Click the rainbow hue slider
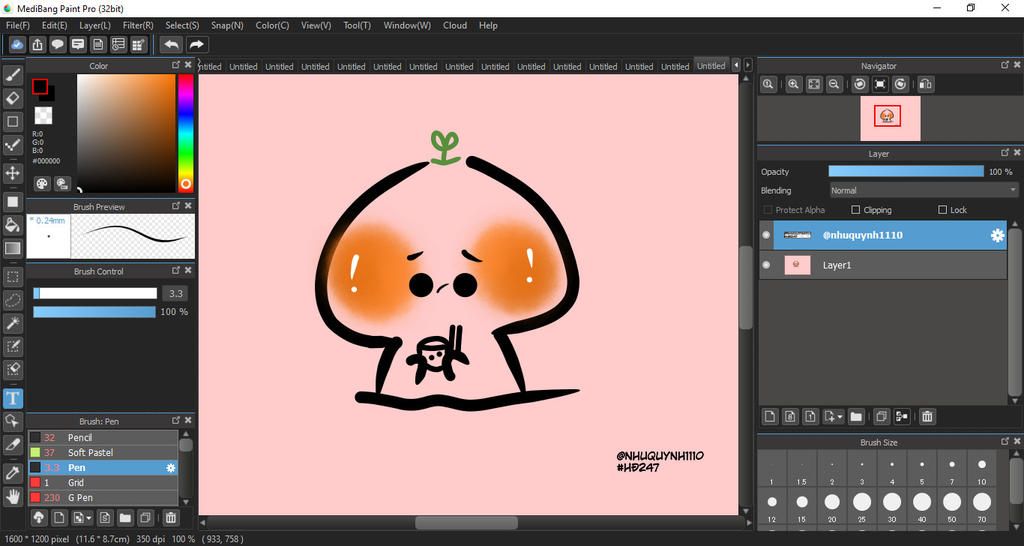The height and width of the screenshot is (546, 1024). [185, 133]
